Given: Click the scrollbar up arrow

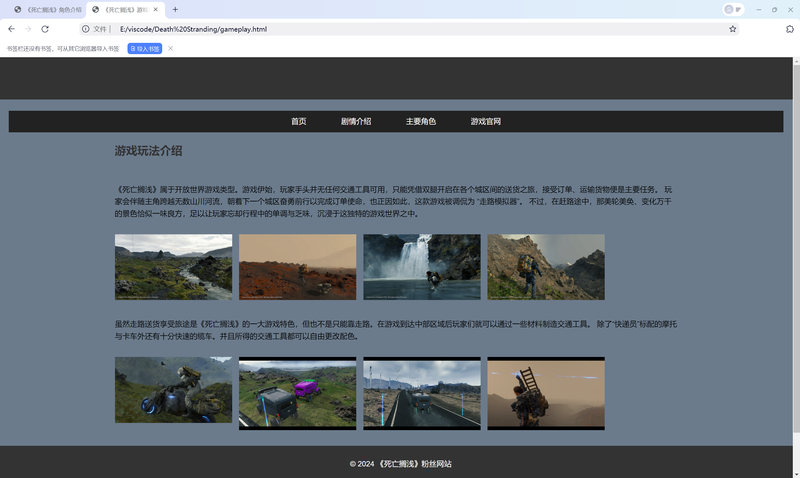Looking at the screenshot, I should coord(796,61).
